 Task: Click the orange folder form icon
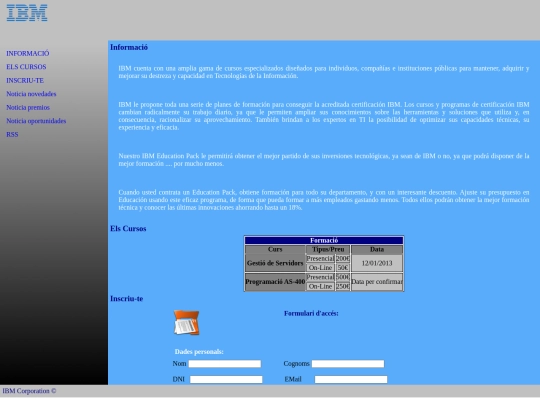pos(186,323)
